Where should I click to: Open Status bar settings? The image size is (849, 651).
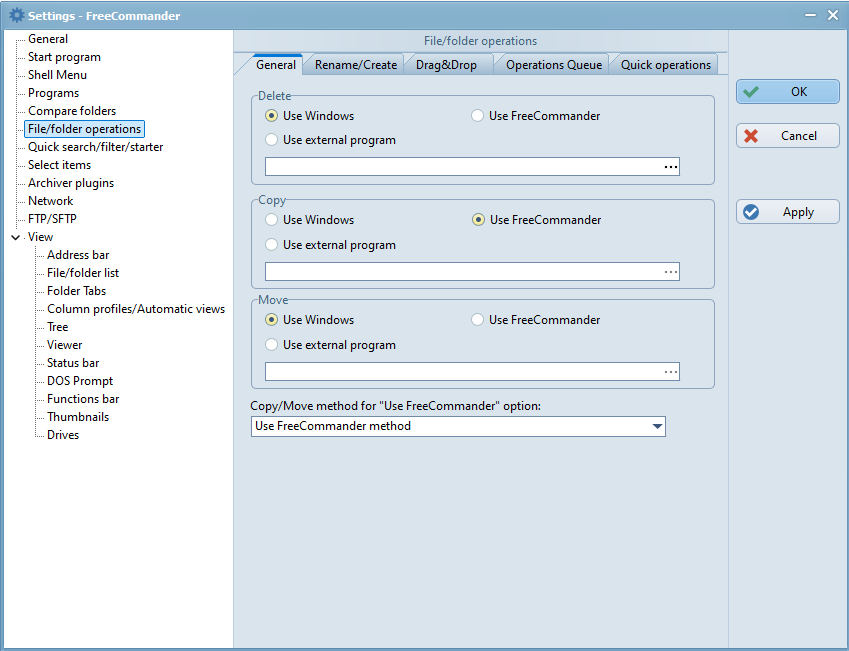[73, 363]
